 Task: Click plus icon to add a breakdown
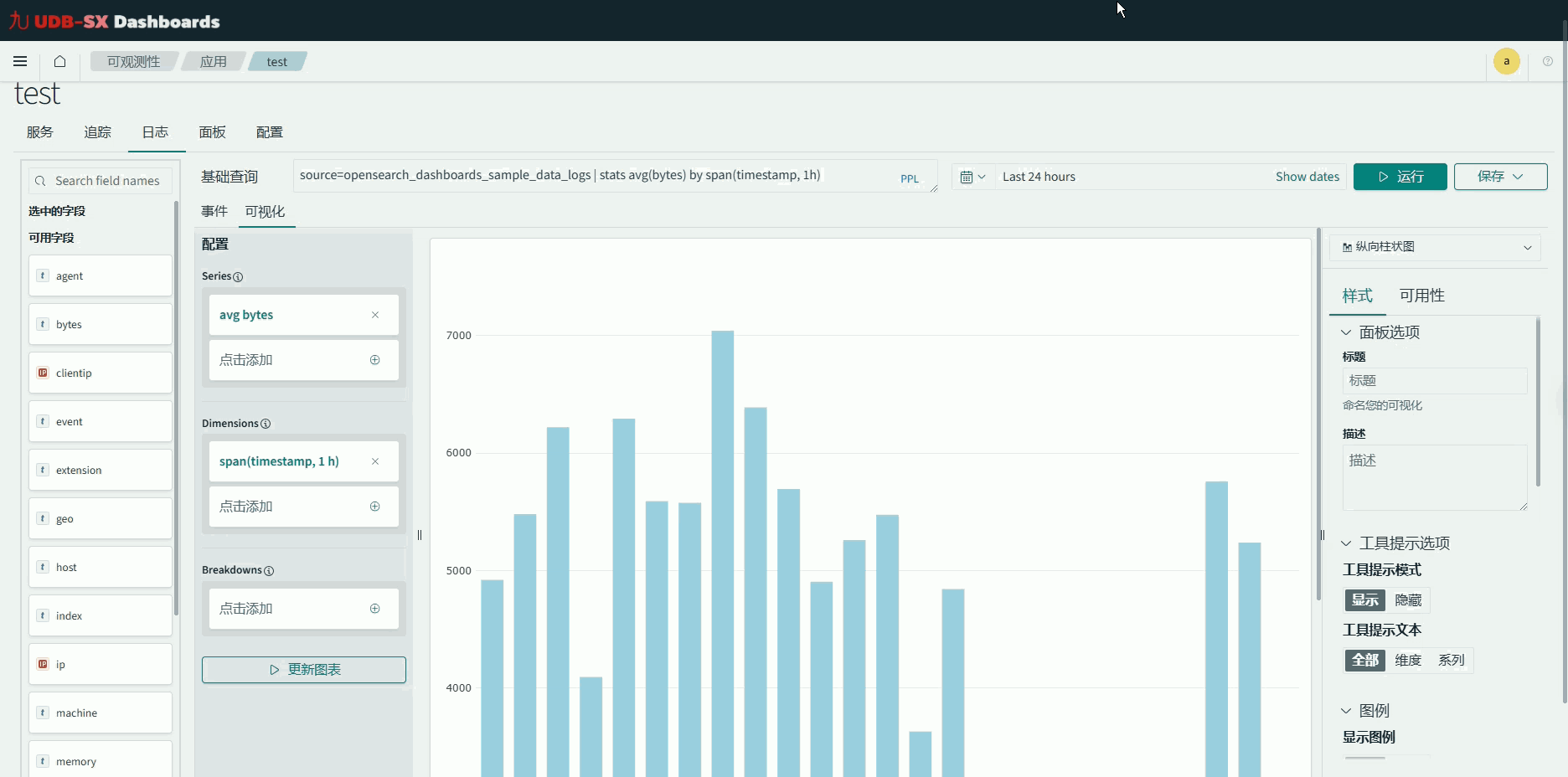coord(374,609)
